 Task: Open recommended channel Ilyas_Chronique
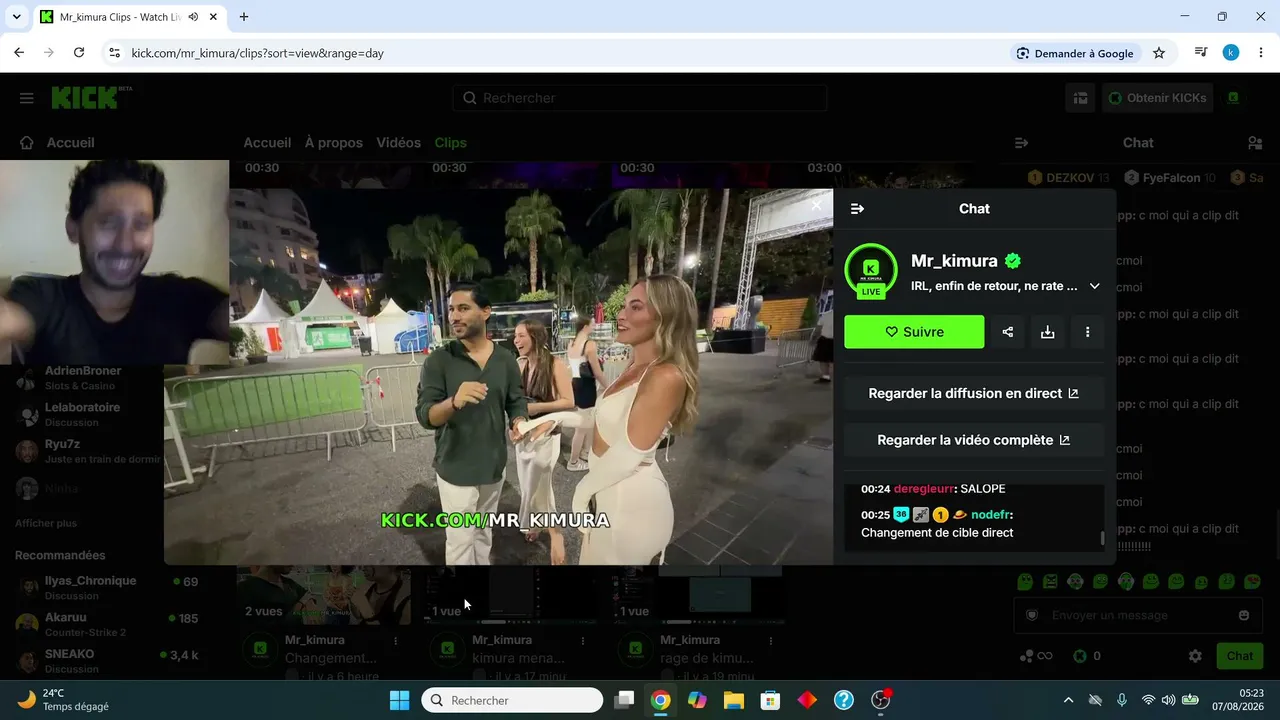[107, 587]
